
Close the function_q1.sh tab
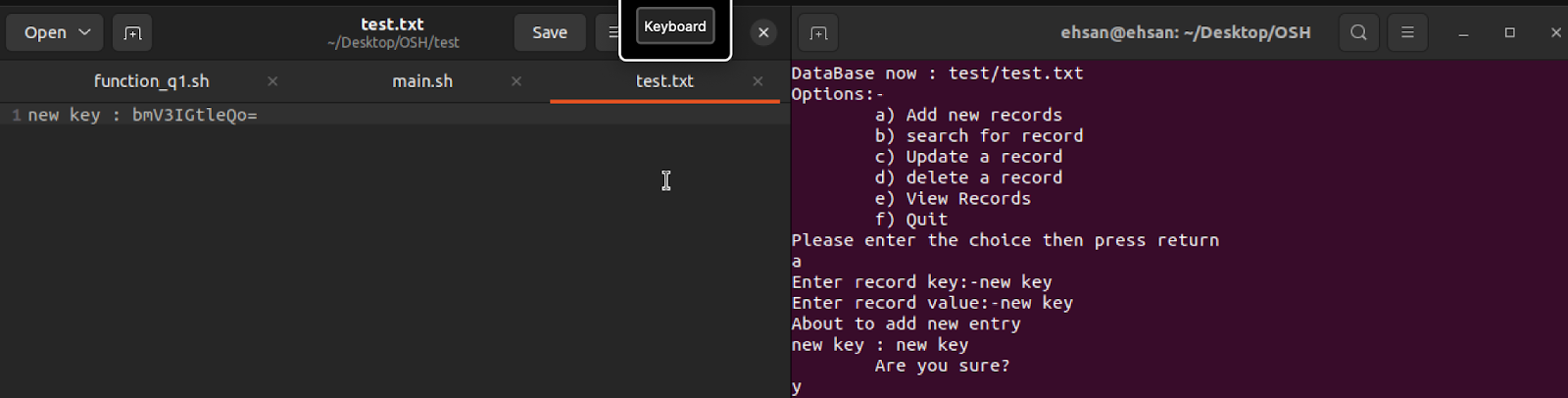(272, 81)
